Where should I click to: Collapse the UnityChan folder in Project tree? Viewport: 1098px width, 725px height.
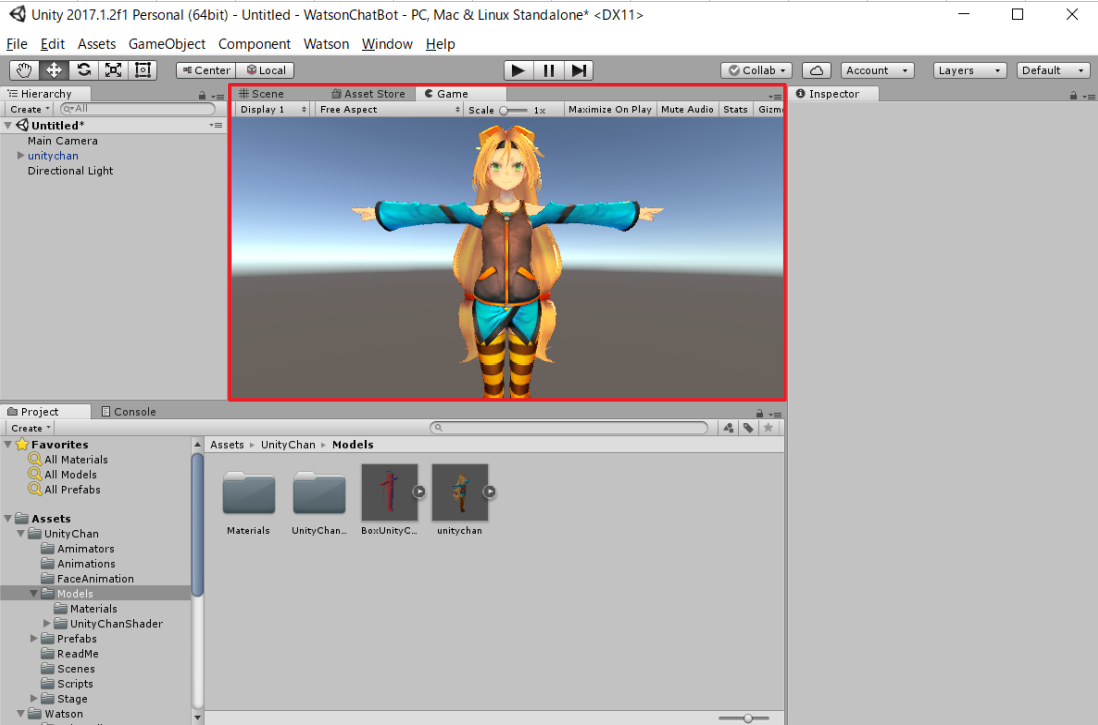point(20,533)
